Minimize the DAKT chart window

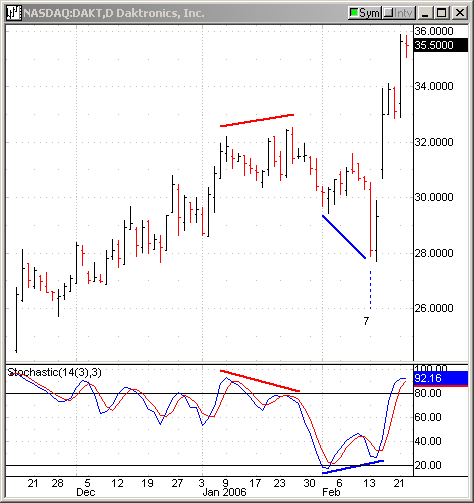click(x=424, y=13)
